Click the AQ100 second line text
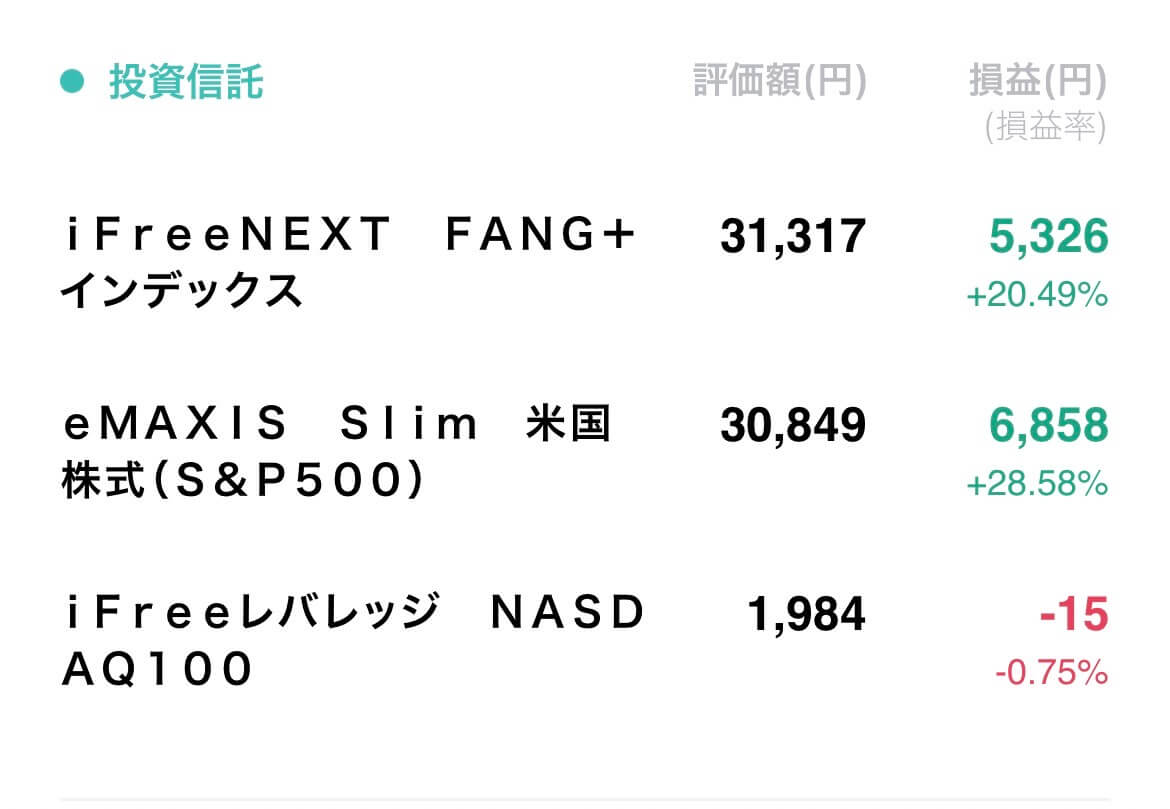The height and width of the screenshot is (809, 1170). [157, 669]
